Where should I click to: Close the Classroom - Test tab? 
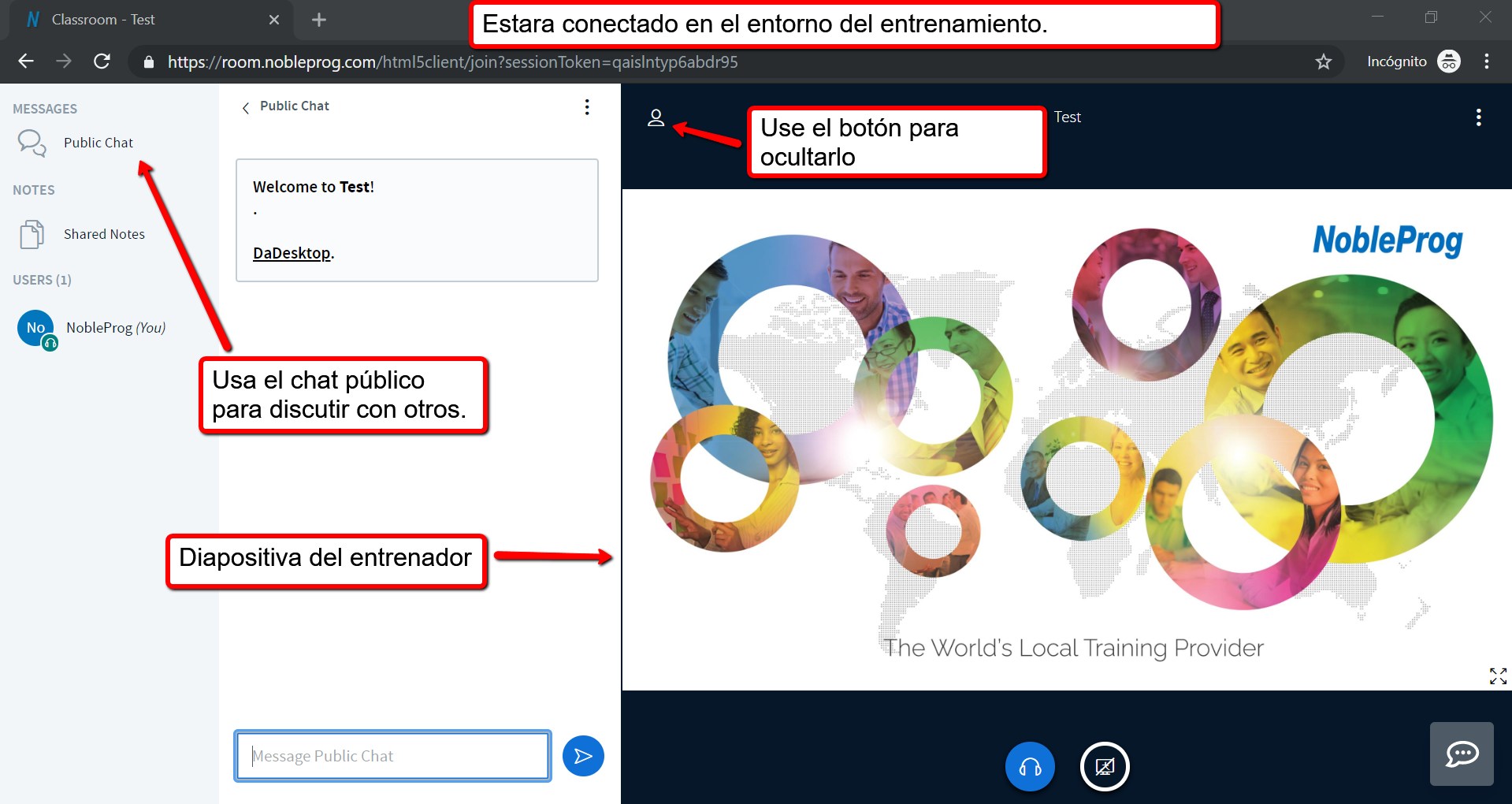273,20
